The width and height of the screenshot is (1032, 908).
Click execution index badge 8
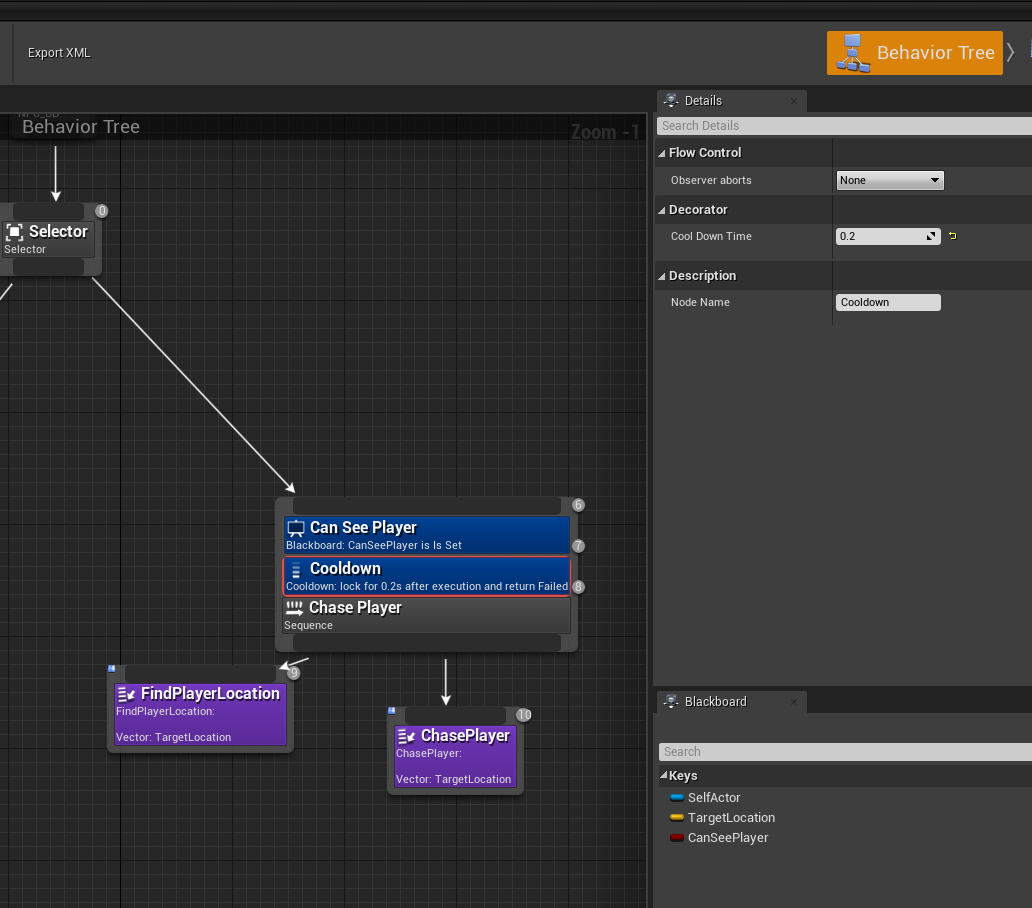(x=578, y=586)
